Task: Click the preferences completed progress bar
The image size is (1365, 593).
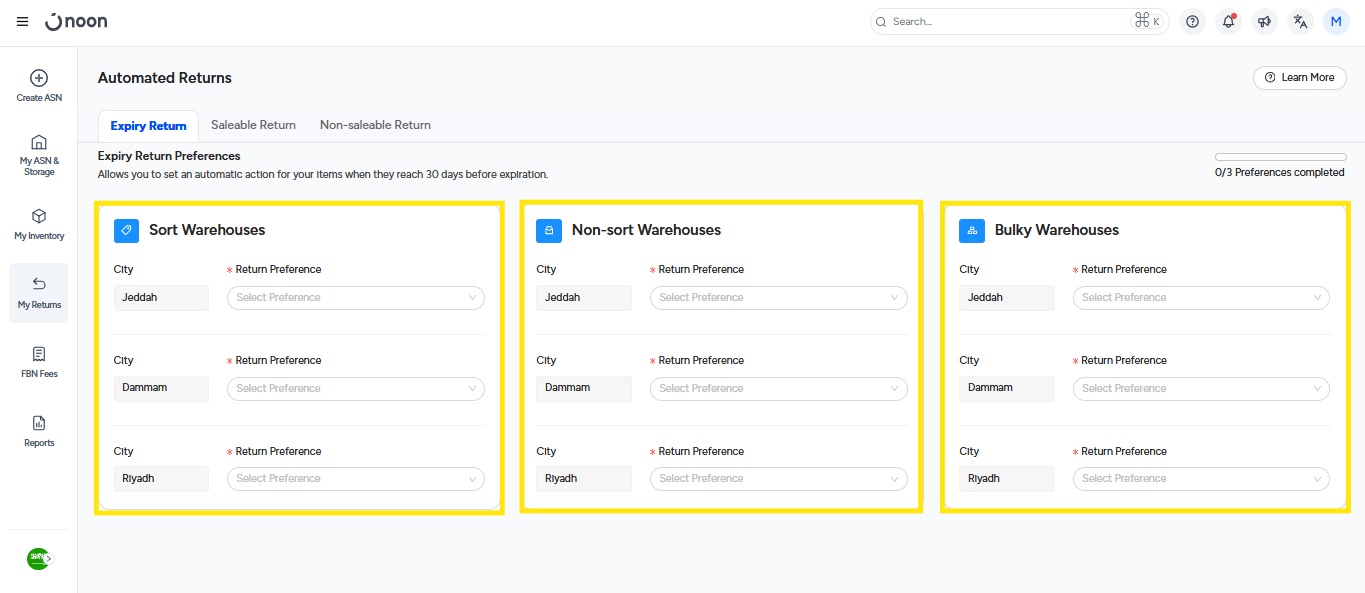Action: (1280, 157)
